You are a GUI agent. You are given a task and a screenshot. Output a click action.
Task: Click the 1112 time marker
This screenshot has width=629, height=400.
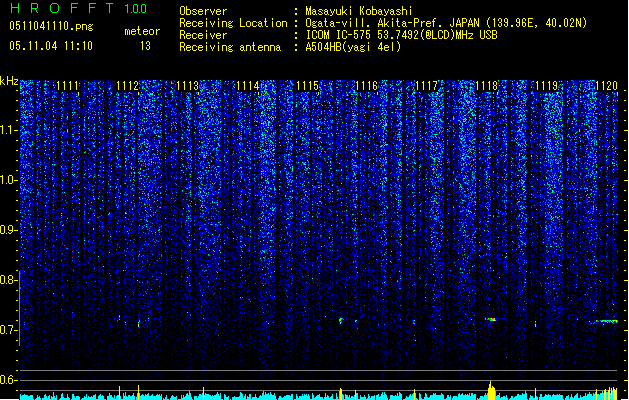(x=127, y=86)
